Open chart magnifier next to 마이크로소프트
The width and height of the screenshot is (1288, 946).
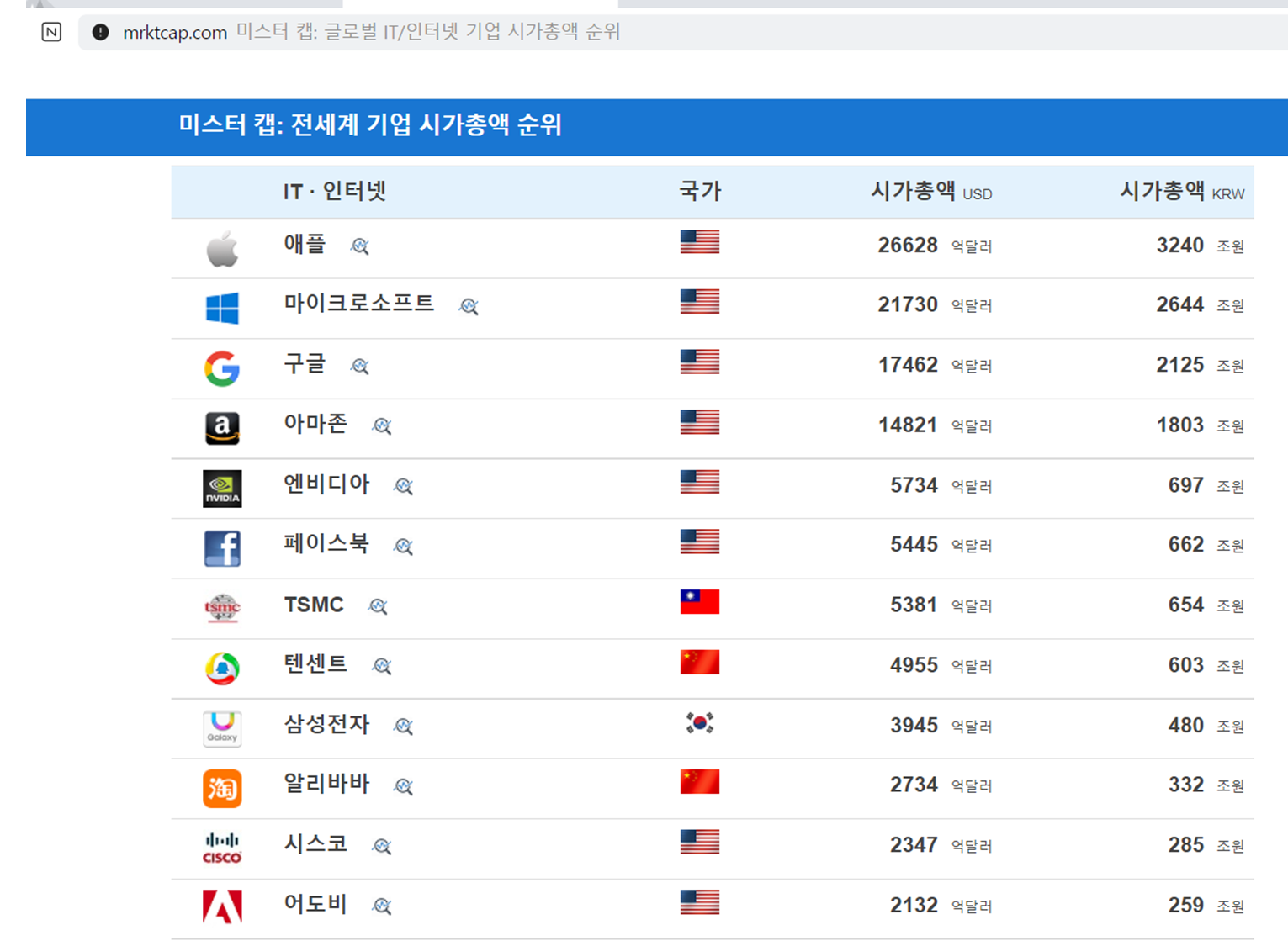point(469,306)
